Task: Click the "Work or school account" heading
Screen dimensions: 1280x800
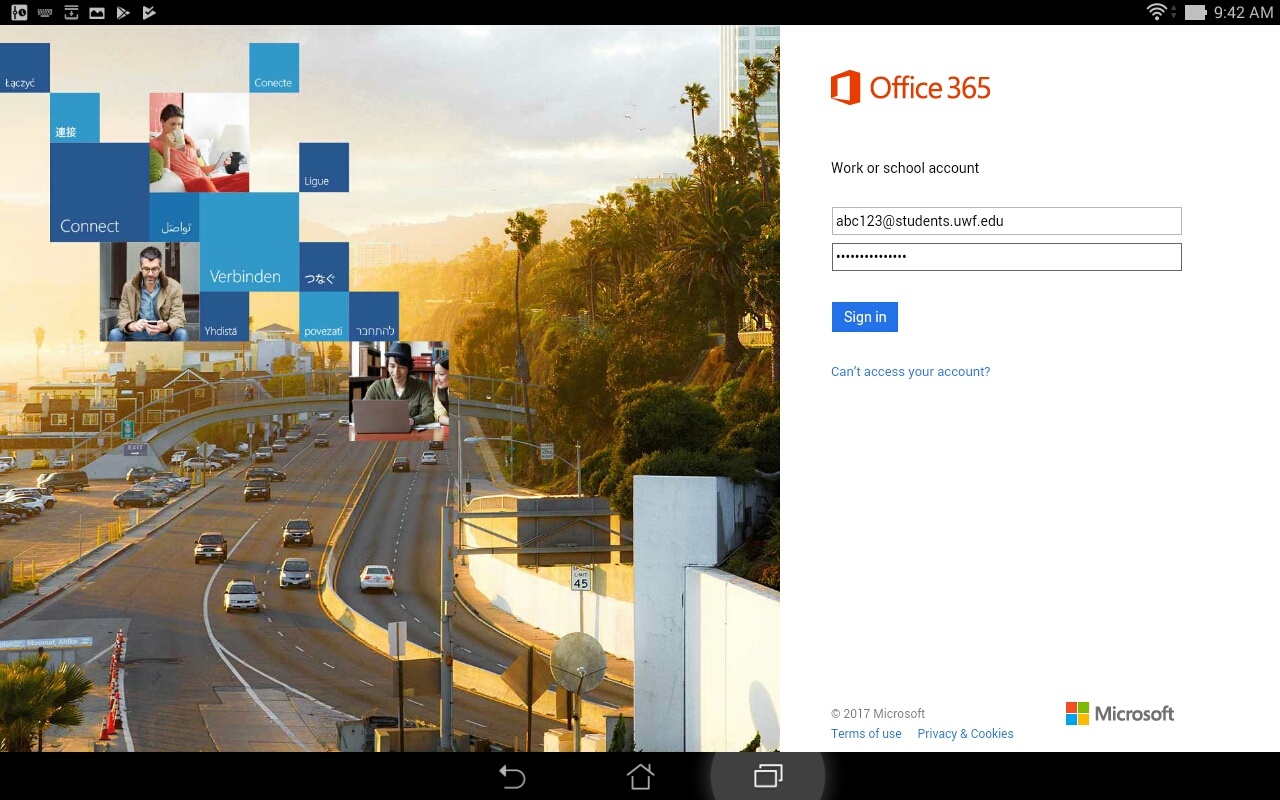Action: coord(905,168)
